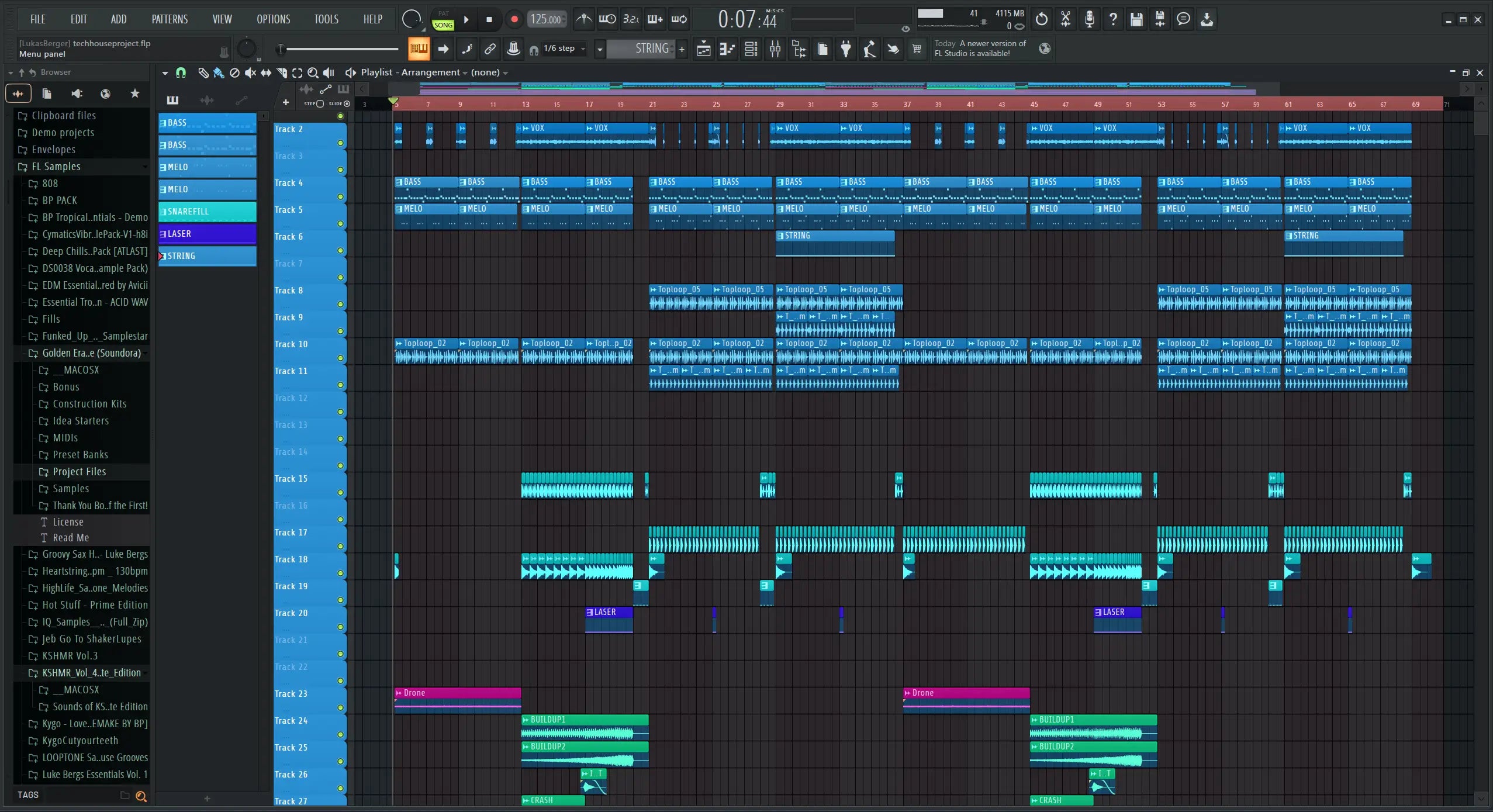Select the paint brush tool in playlist
Viewport: 1493px width, 812px height.
[x=219, y=72]
